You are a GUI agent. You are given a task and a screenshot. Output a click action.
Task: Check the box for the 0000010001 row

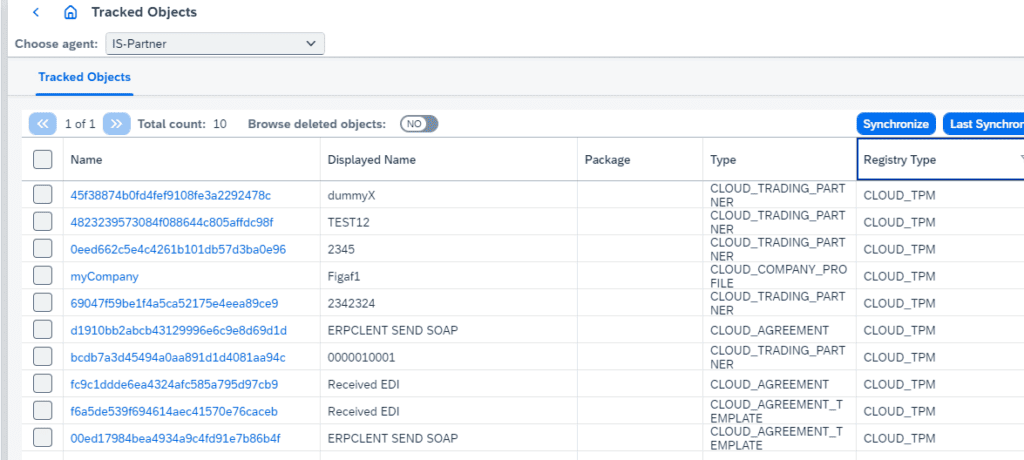pos(42,357)
